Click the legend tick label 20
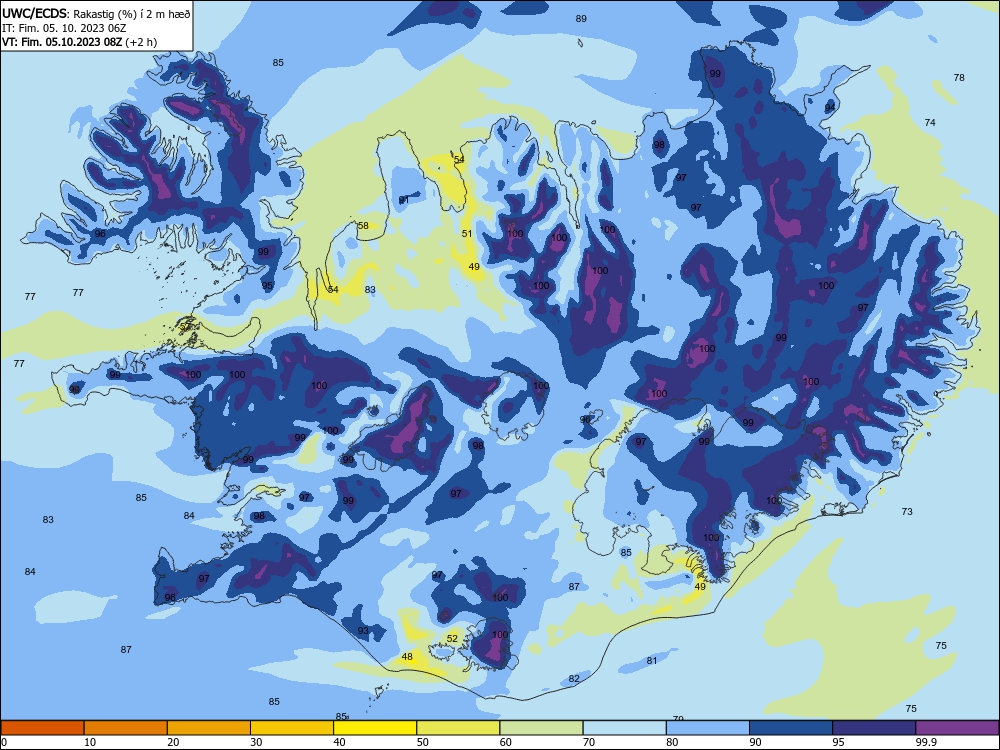1000x750 pixels. (x=173, y=742)
